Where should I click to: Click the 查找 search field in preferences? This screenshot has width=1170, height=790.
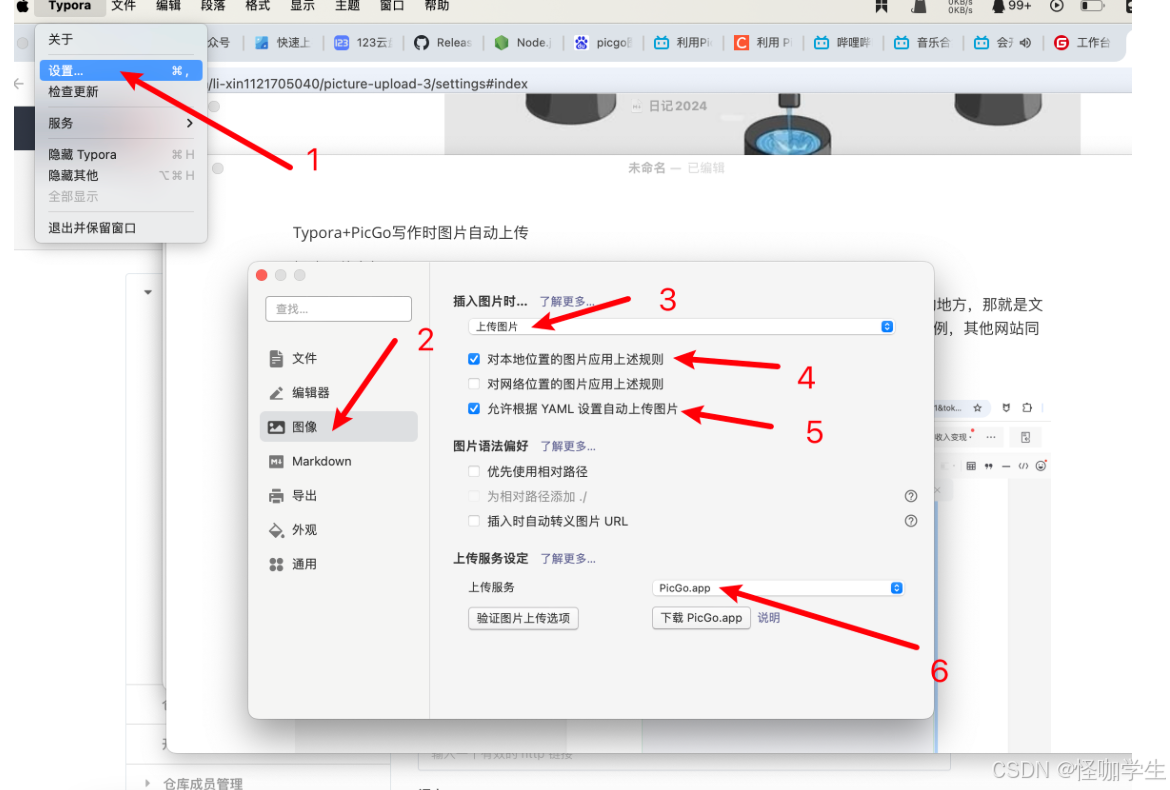tap(338, 309)
